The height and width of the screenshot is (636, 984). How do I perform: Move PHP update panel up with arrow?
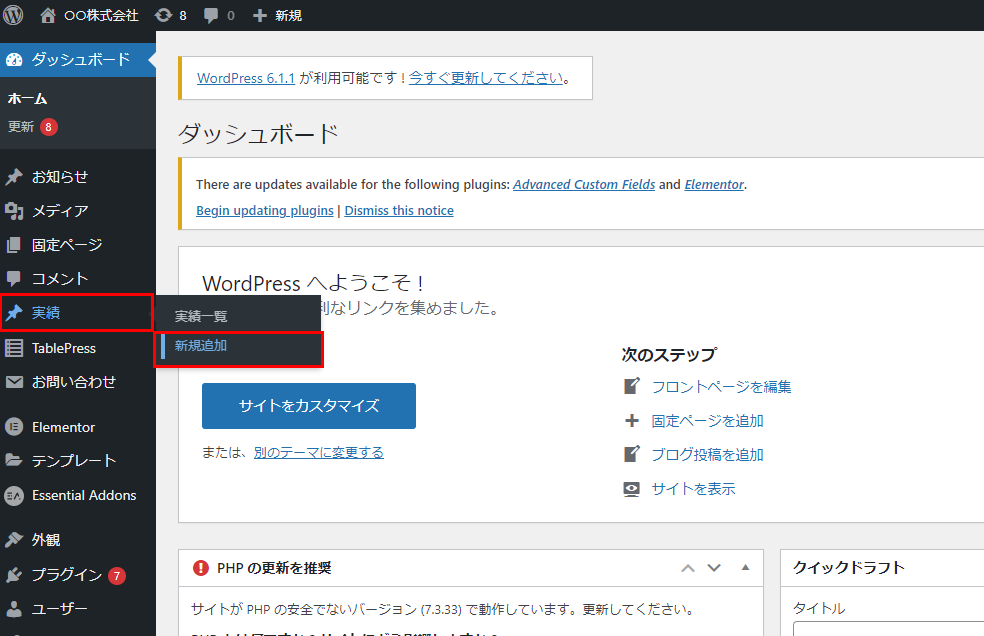pyautogui.click(x=687, y=568)
